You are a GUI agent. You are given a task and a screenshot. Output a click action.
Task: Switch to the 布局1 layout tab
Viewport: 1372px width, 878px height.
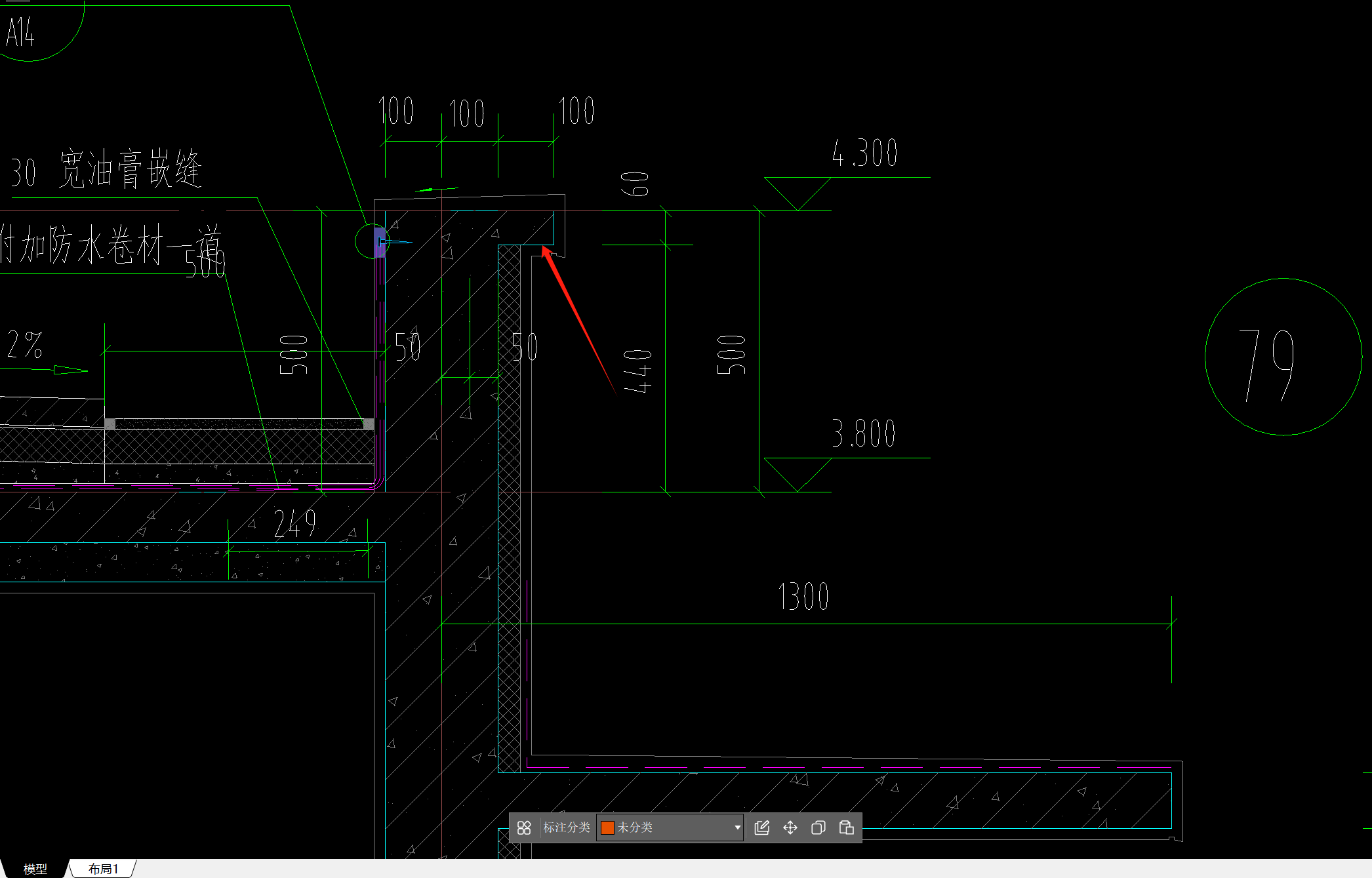103,869
